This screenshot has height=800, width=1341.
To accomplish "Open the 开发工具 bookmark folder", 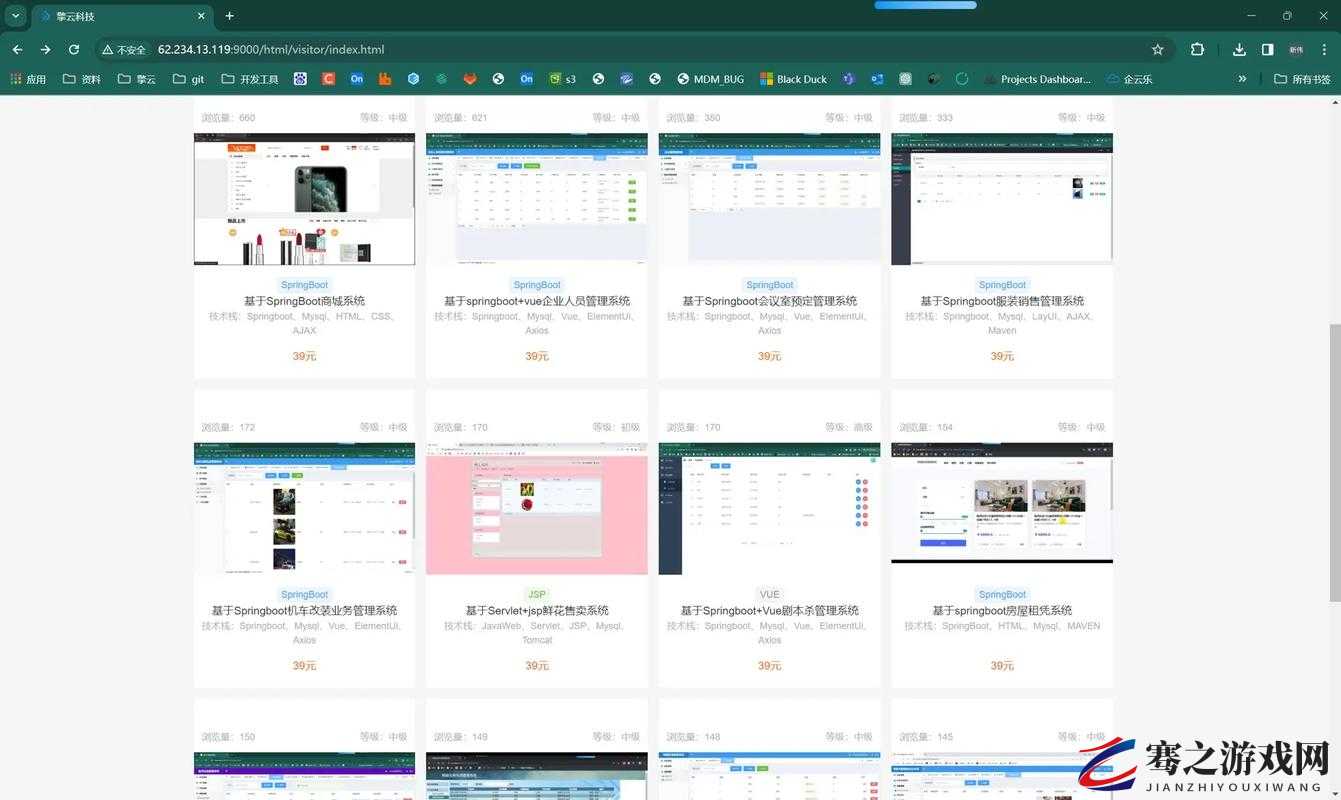I will coord(250,79).
